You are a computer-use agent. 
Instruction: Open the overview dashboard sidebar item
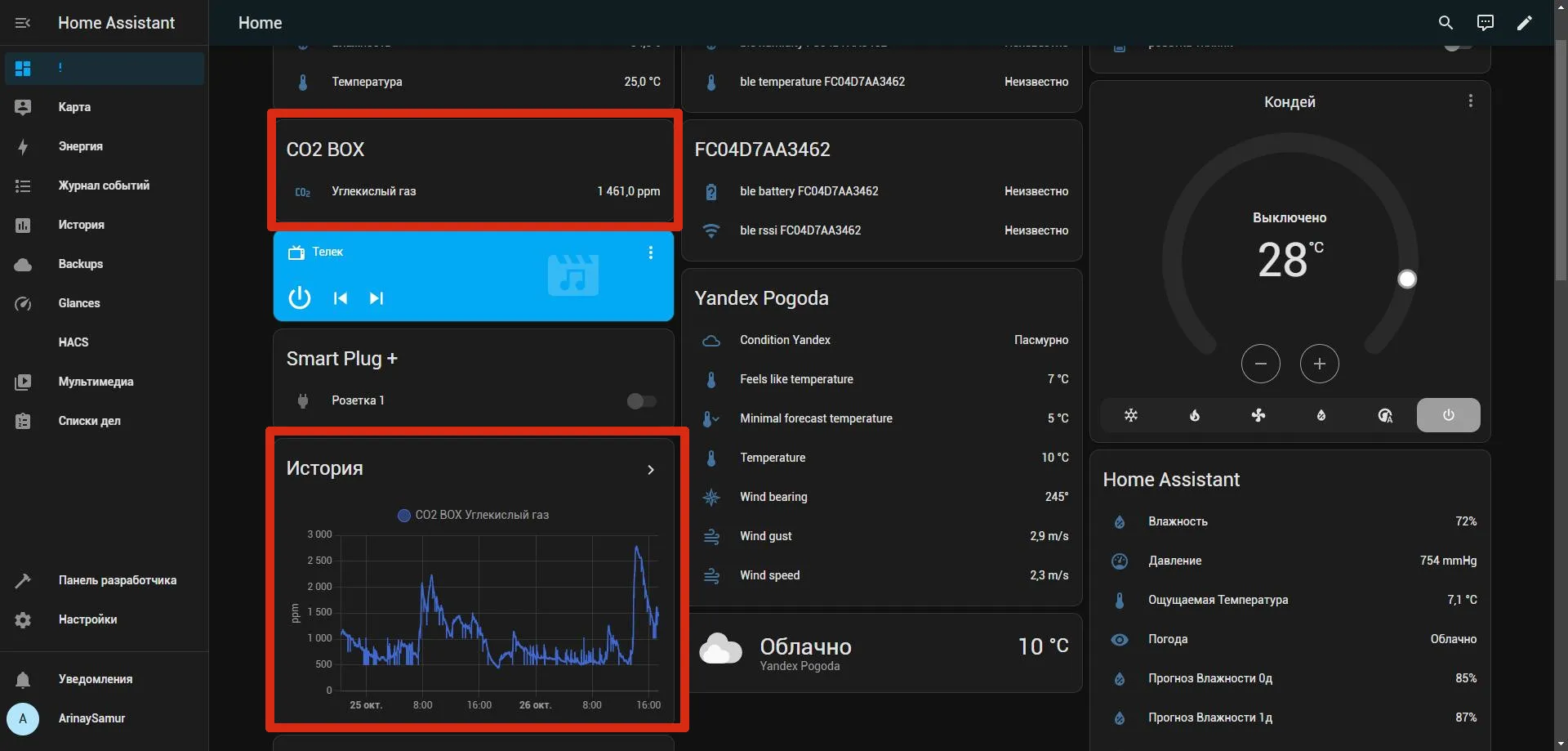105,69
